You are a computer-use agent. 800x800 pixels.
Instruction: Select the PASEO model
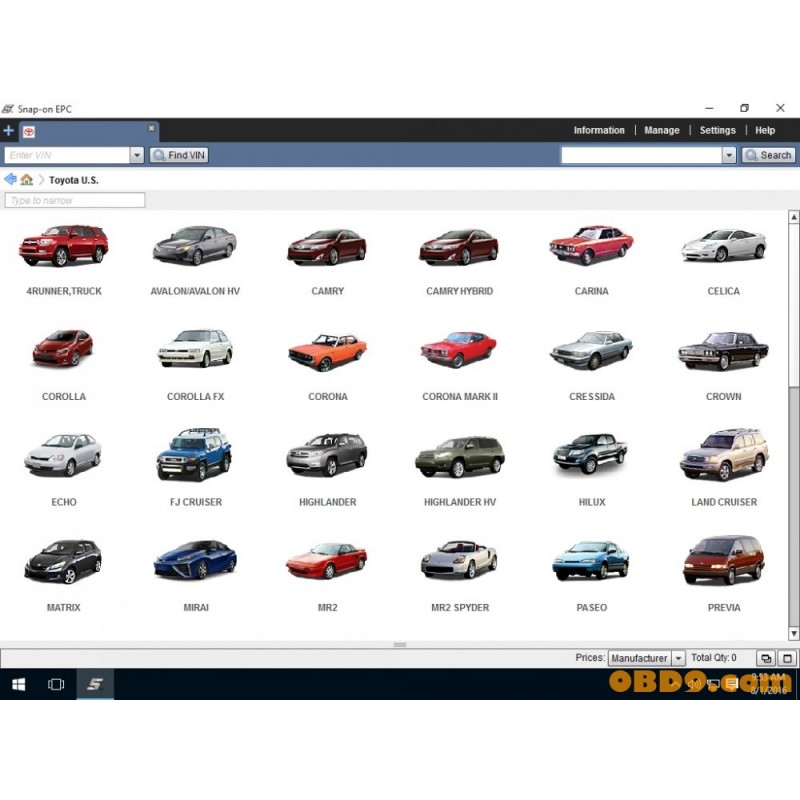pos(591,576)
